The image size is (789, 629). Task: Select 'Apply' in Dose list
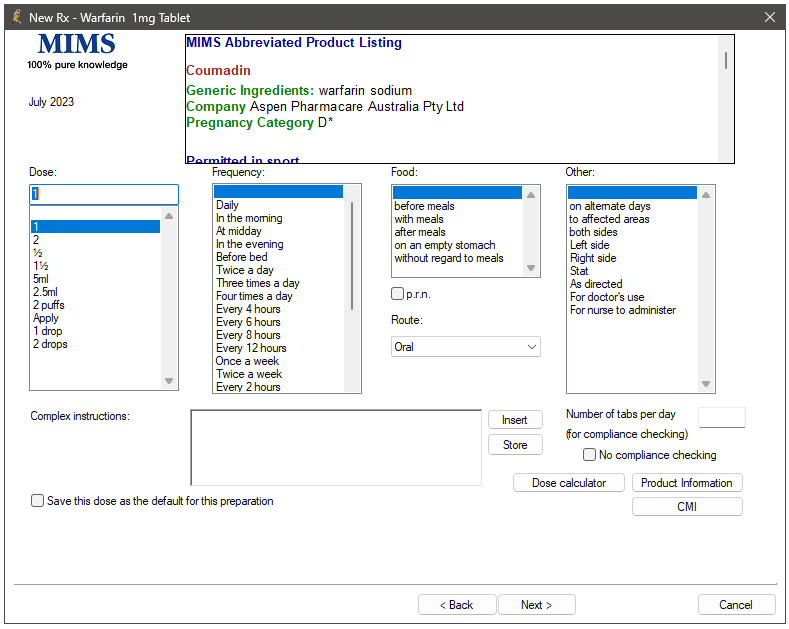click(x=95, y=318)
